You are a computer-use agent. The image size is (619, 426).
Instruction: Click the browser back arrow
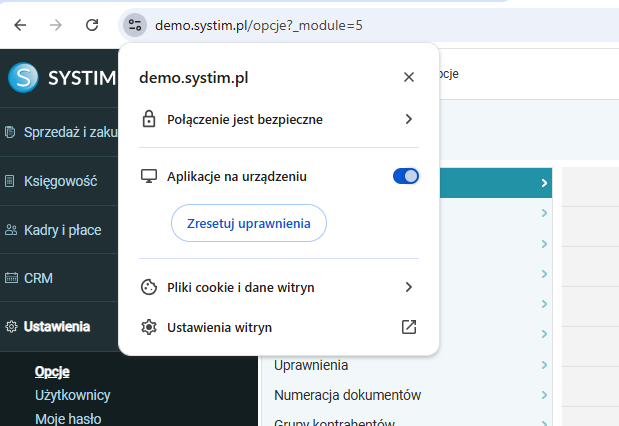(x=21, y=24)
